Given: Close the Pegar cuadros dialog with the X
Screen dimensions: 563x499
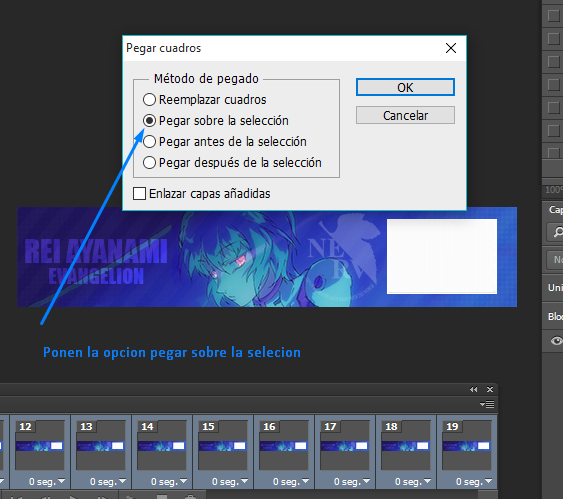Looking at the screenshot, I should click(451, 48).
